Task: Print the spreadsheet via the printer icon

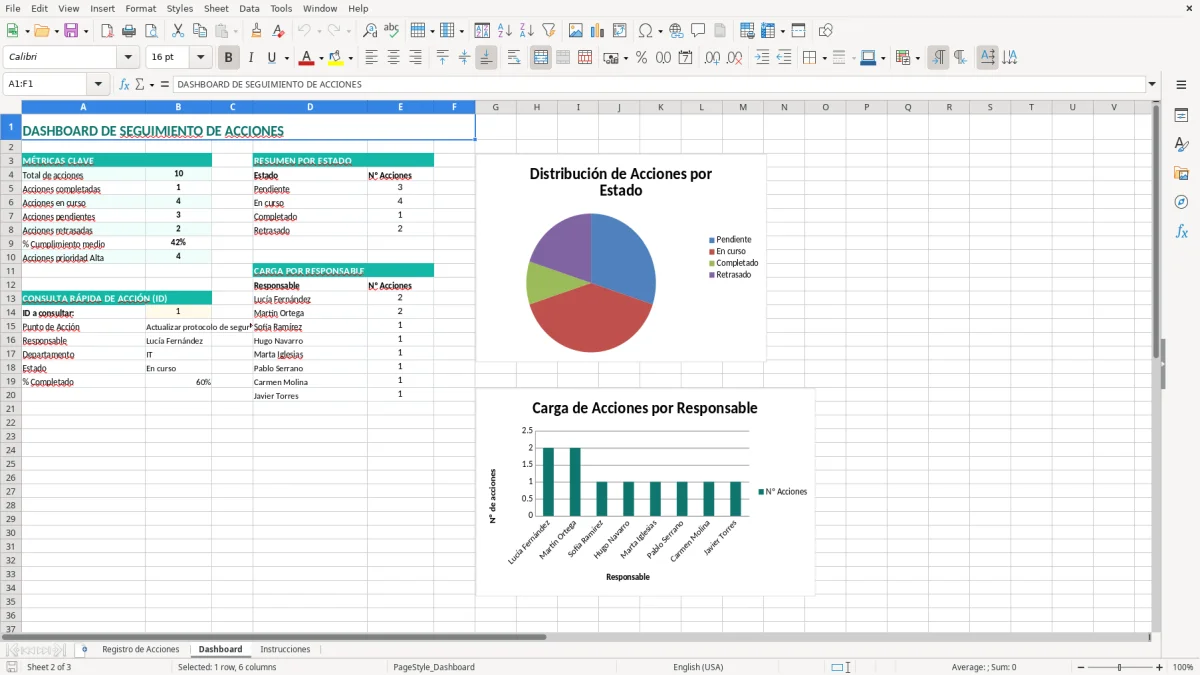Action: pyautogui.click(x=129, y=31)
